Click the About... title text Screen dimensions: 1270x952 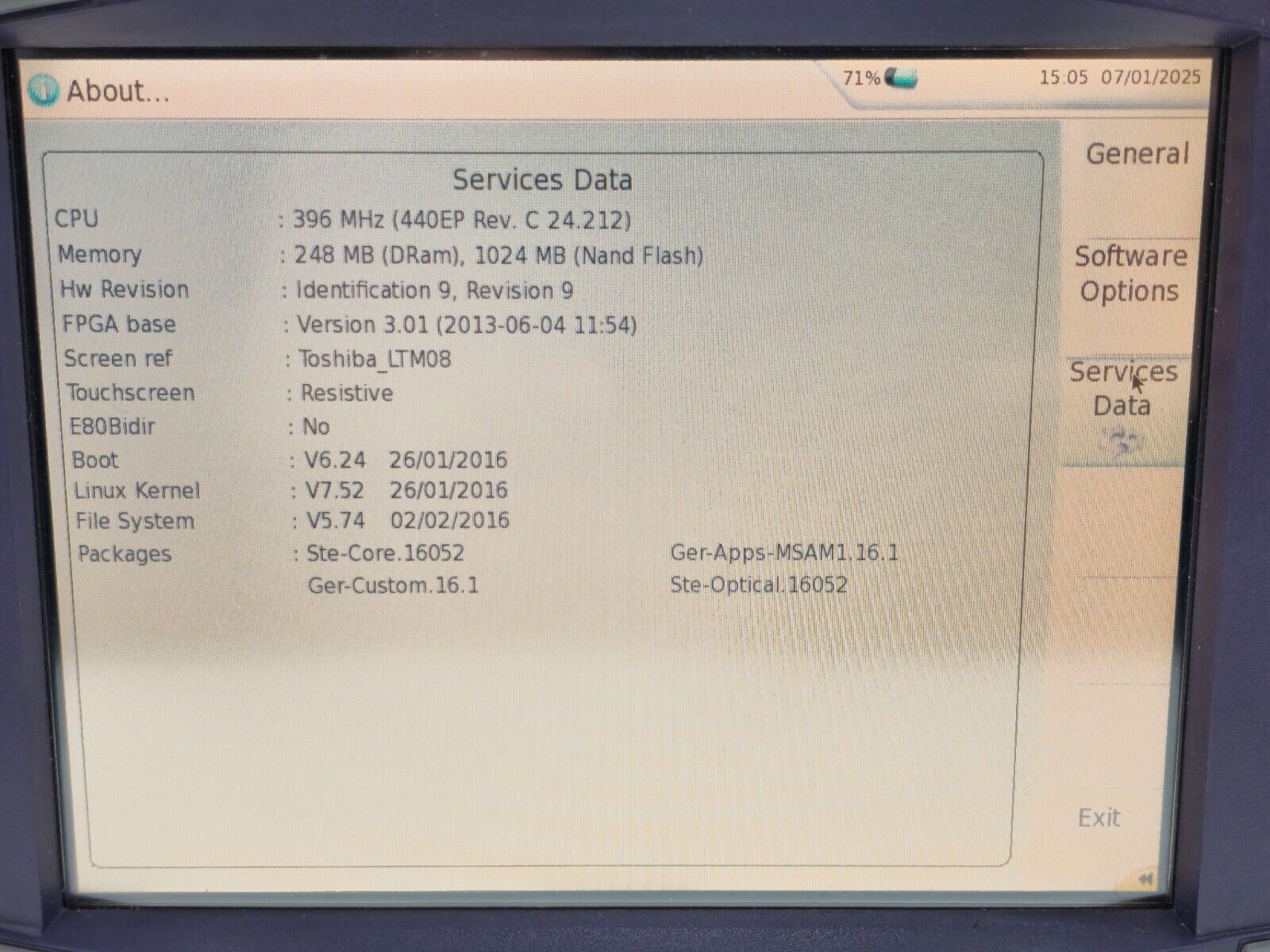pos(118,91)
